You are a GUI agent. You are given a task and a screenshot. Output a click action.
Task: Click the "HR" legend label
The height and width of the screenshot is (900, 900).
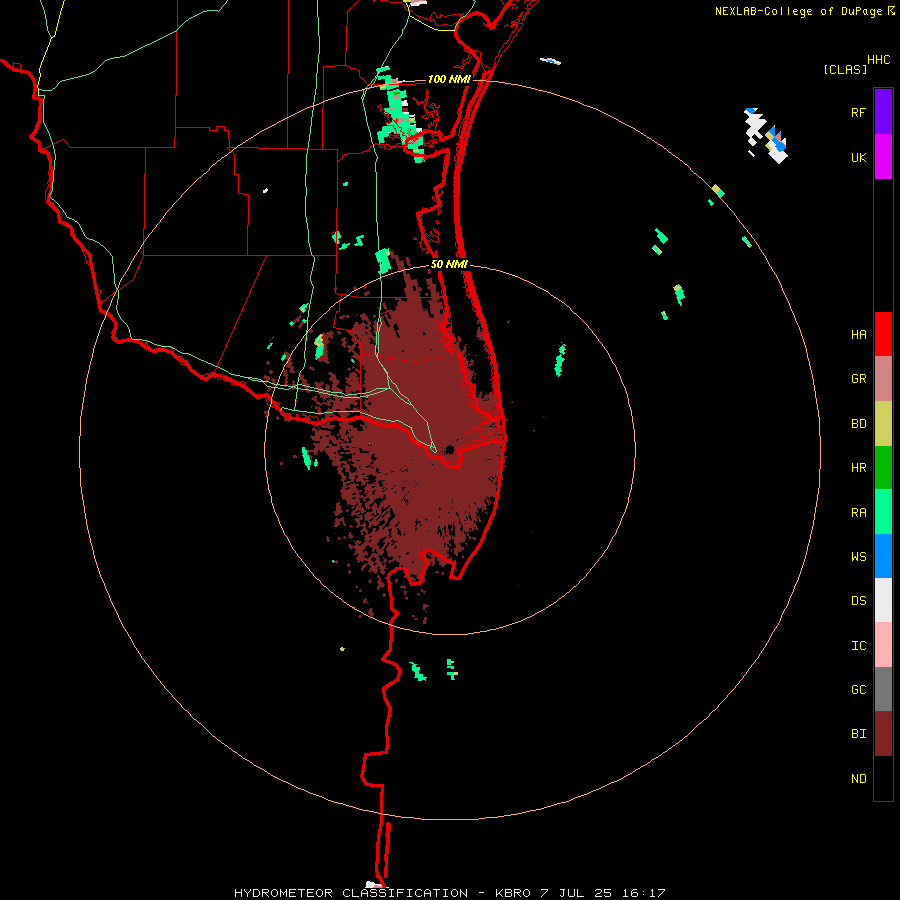tap(858, 468)
